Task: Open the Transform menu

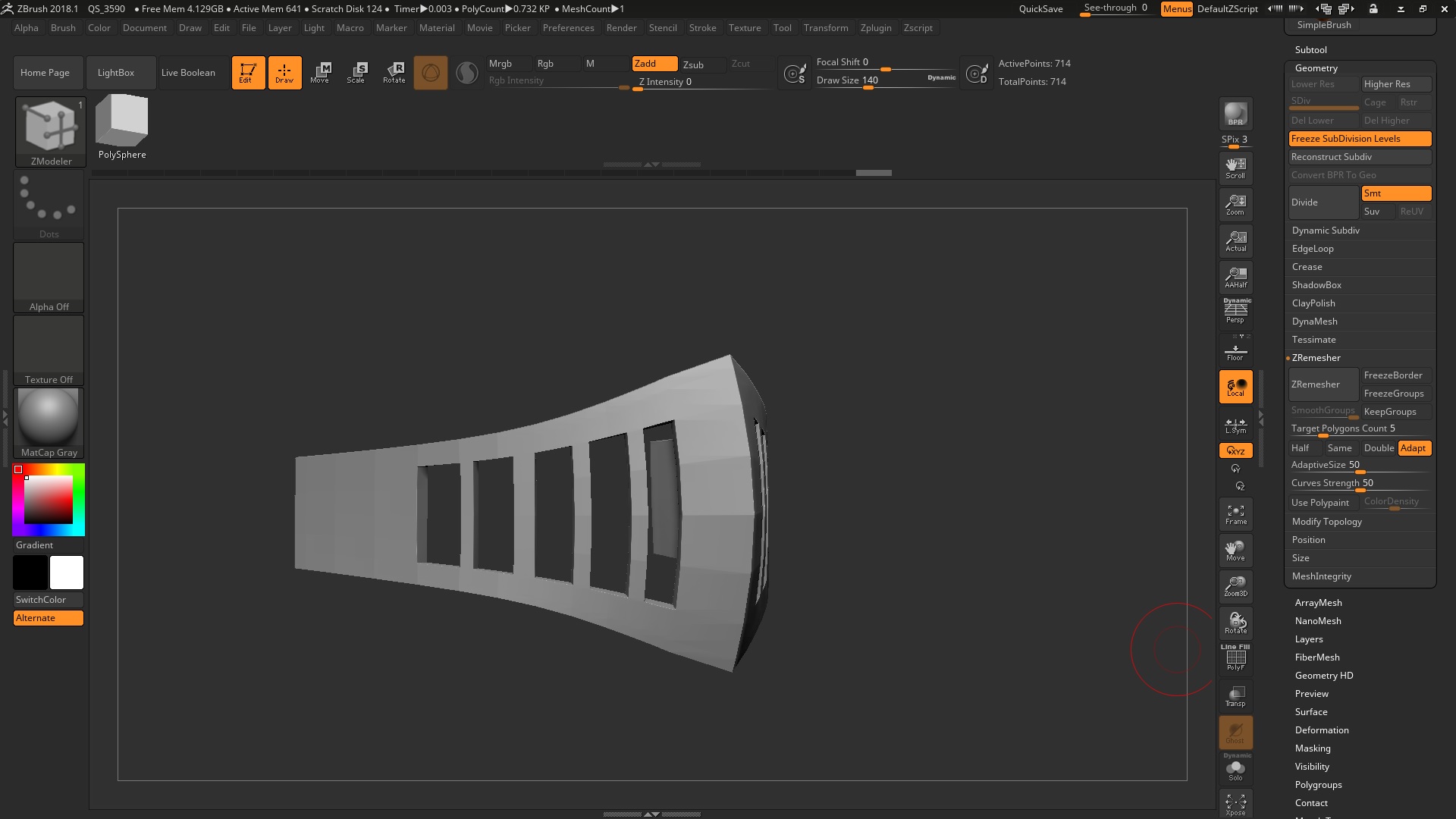Action: 826,28
